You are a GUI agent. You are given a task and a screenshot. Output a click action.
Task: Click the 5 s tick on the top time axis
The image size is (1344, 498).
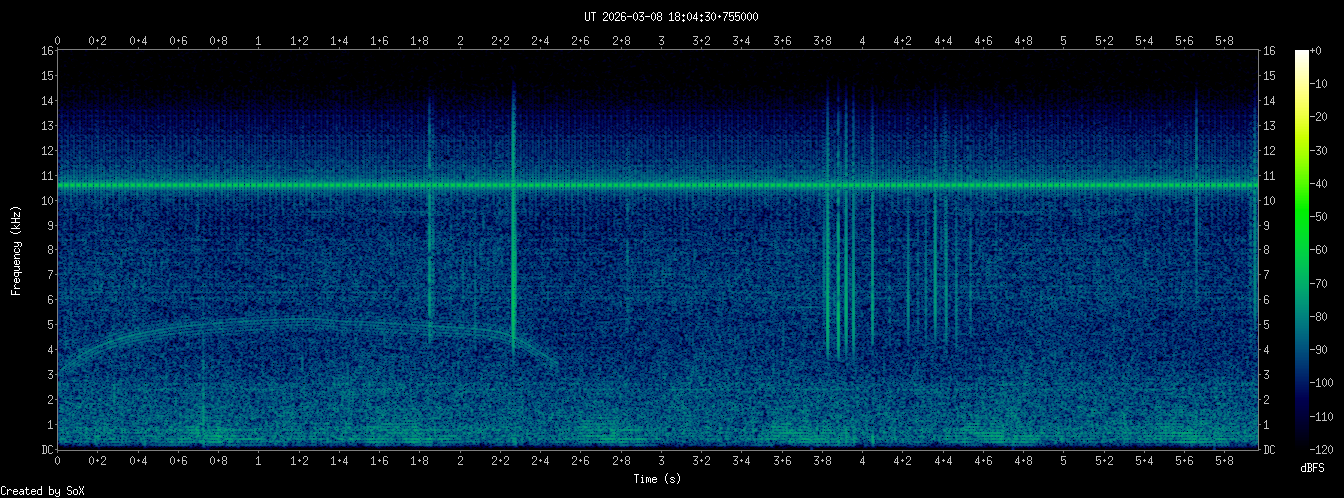pos(1064,41)
